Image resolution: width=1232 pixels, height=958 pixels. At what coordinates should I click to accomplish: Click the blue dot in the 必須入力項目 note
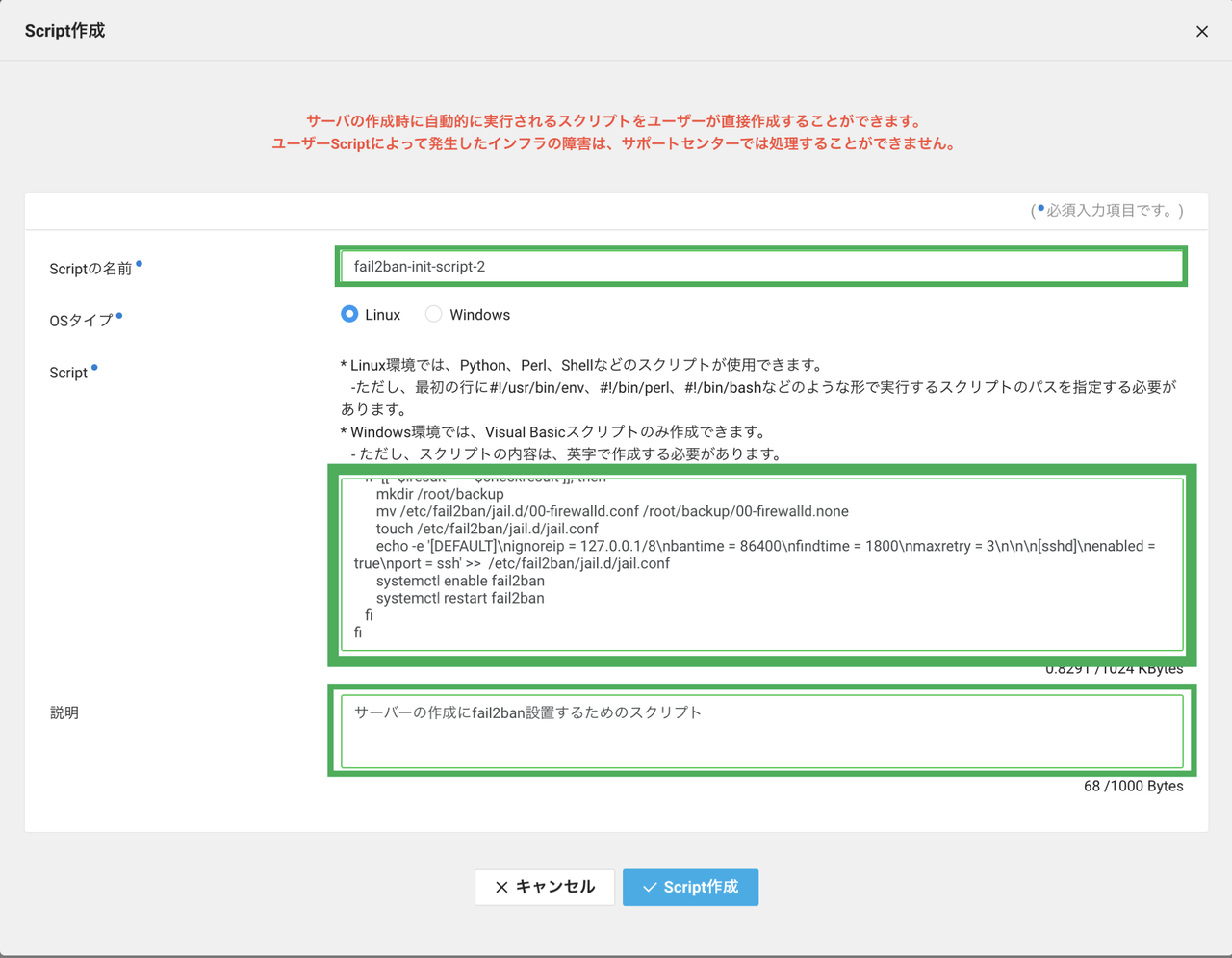click(x=1040, y=208)
